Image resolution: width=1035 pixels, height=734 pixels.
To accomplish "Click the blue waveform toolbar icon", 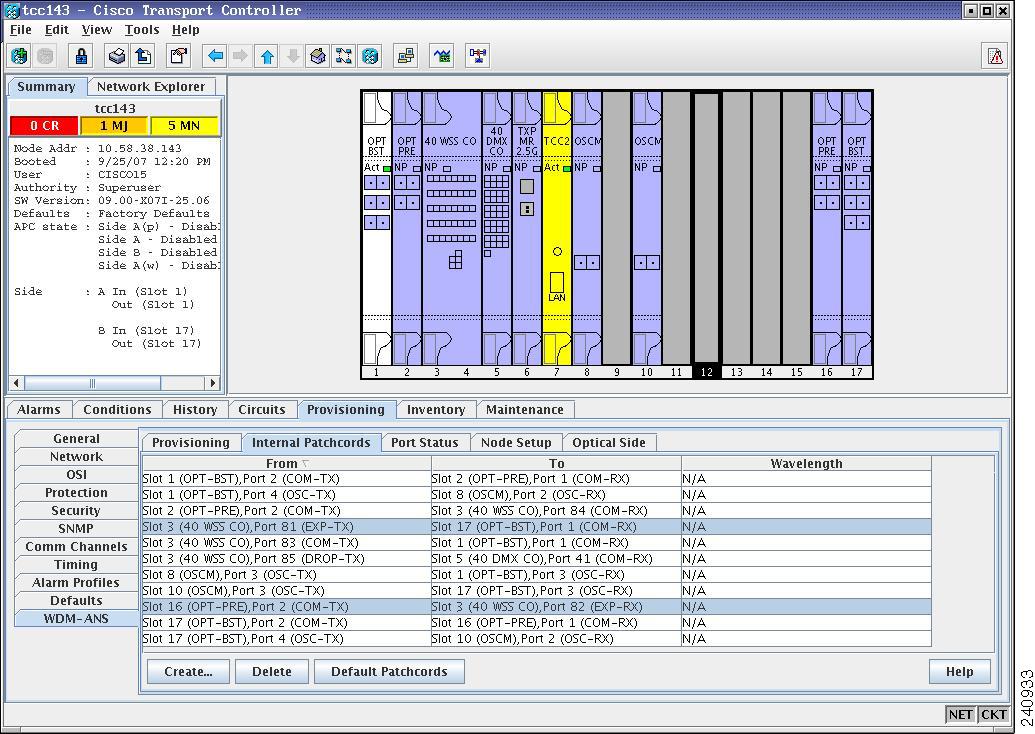I will tap(442, 56).
